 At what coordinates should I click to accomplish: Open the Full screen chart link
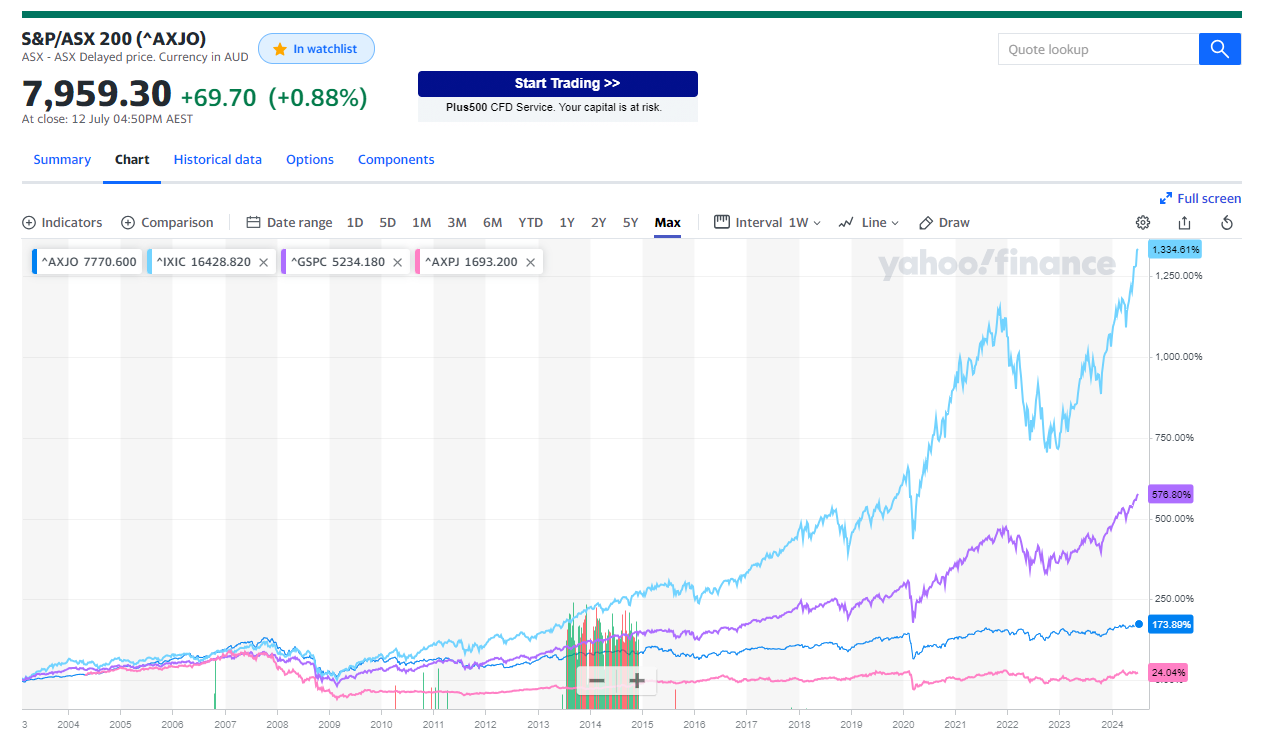pyautogui.click(x=1200, y=199)
